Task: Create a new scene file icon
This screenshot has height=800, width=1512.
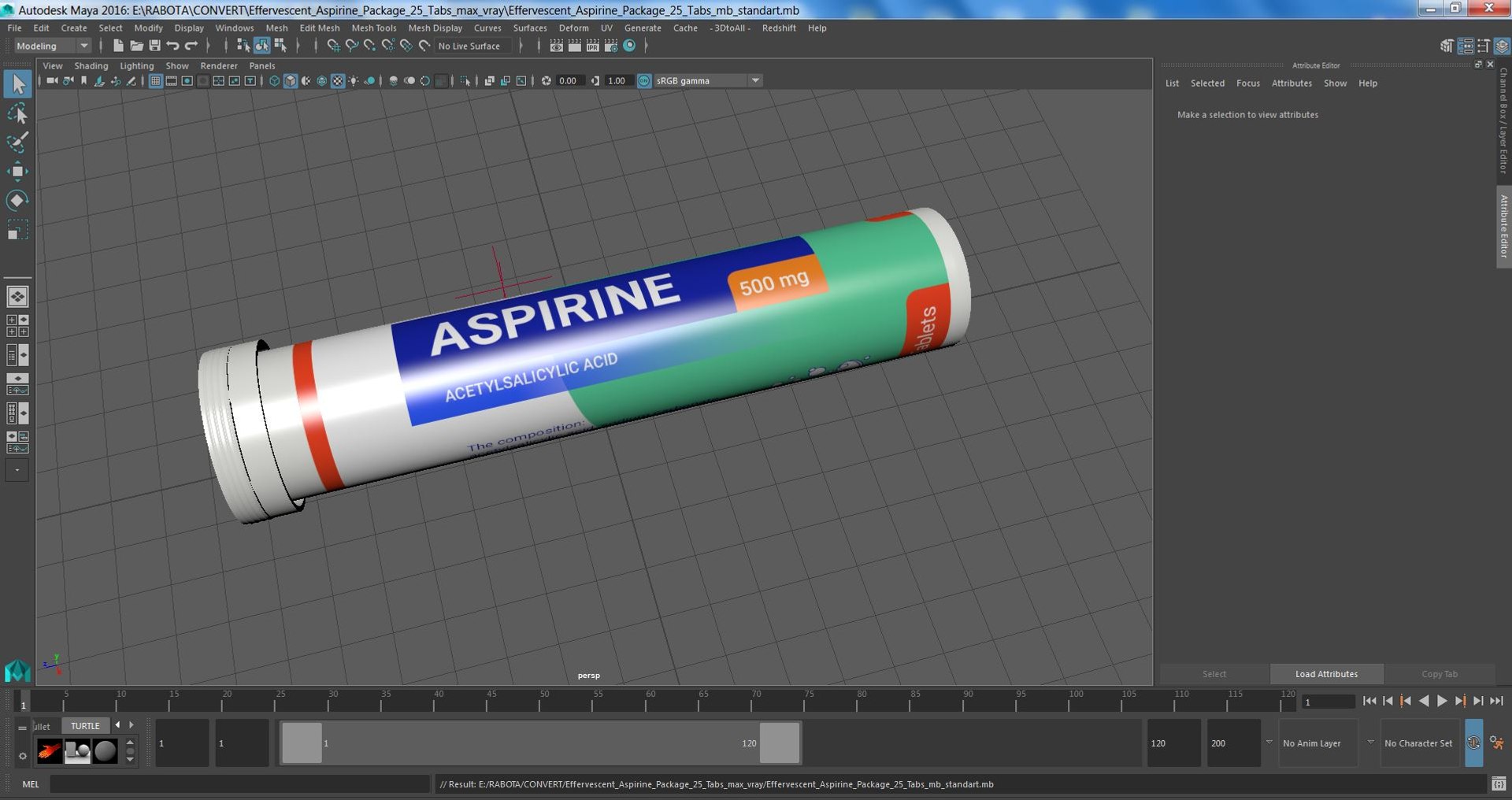Action: click(x=118, y=46)
